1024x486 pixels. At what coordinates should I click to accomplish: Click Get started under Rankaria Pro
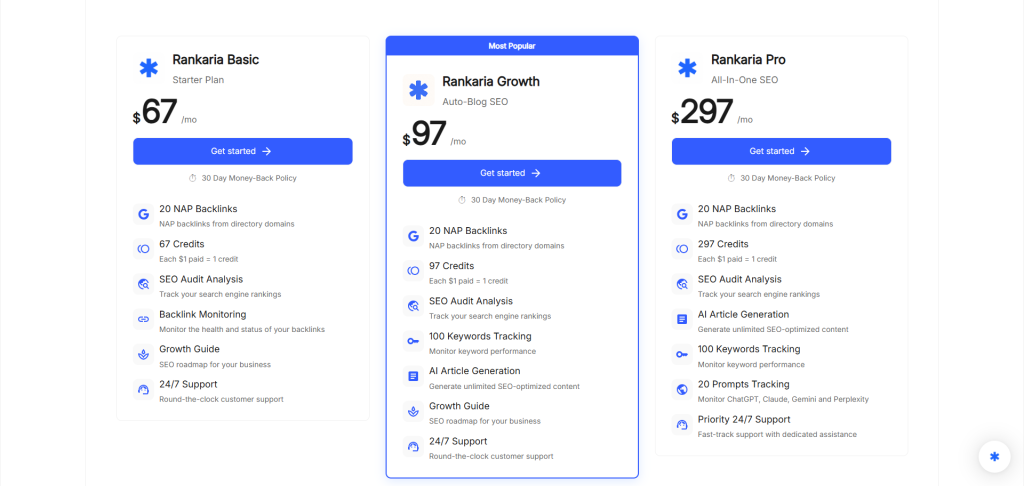[x=781, y=151]
